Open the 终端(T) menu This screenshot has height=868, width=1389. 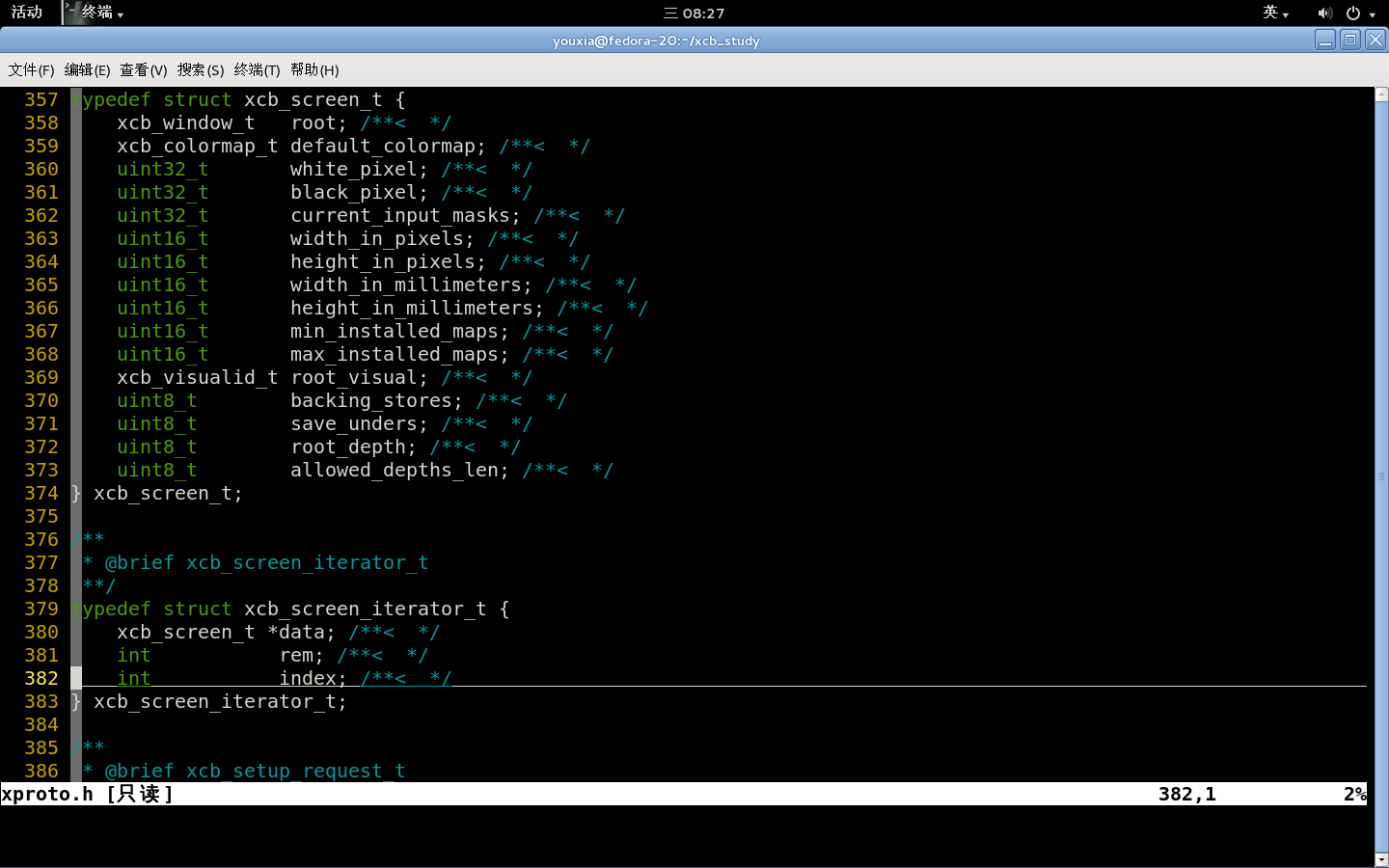pyautogui.click(x=257, y=69)
